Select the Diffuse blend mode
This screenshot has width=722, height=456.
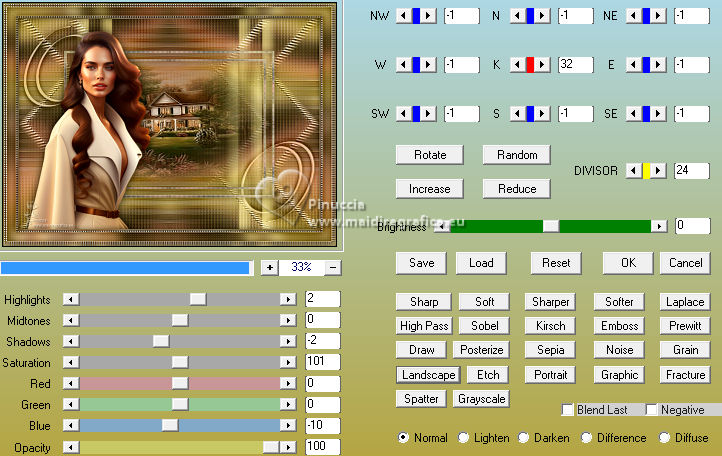click(x=664, y=438)
